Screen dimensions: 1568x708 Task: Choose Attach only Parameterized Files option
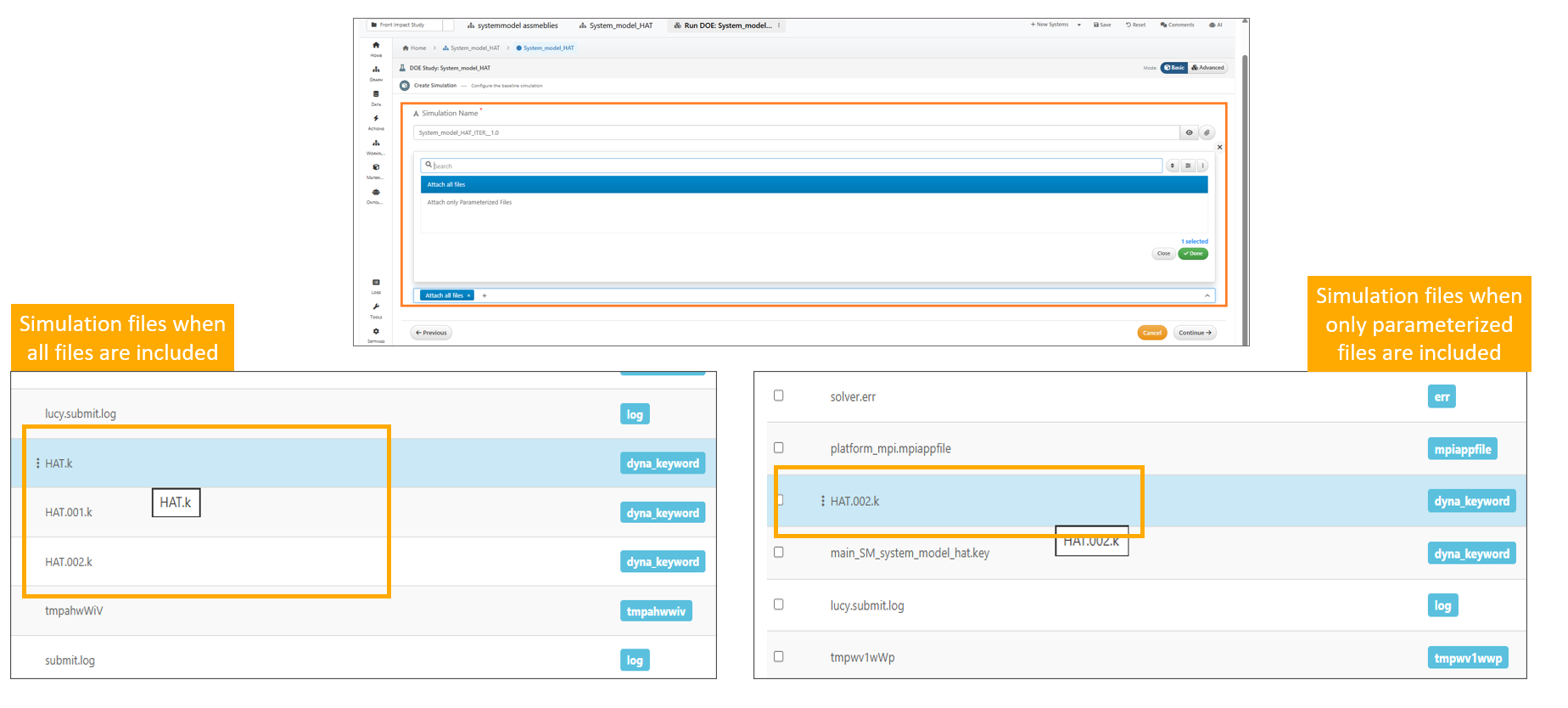coord(469,202)
